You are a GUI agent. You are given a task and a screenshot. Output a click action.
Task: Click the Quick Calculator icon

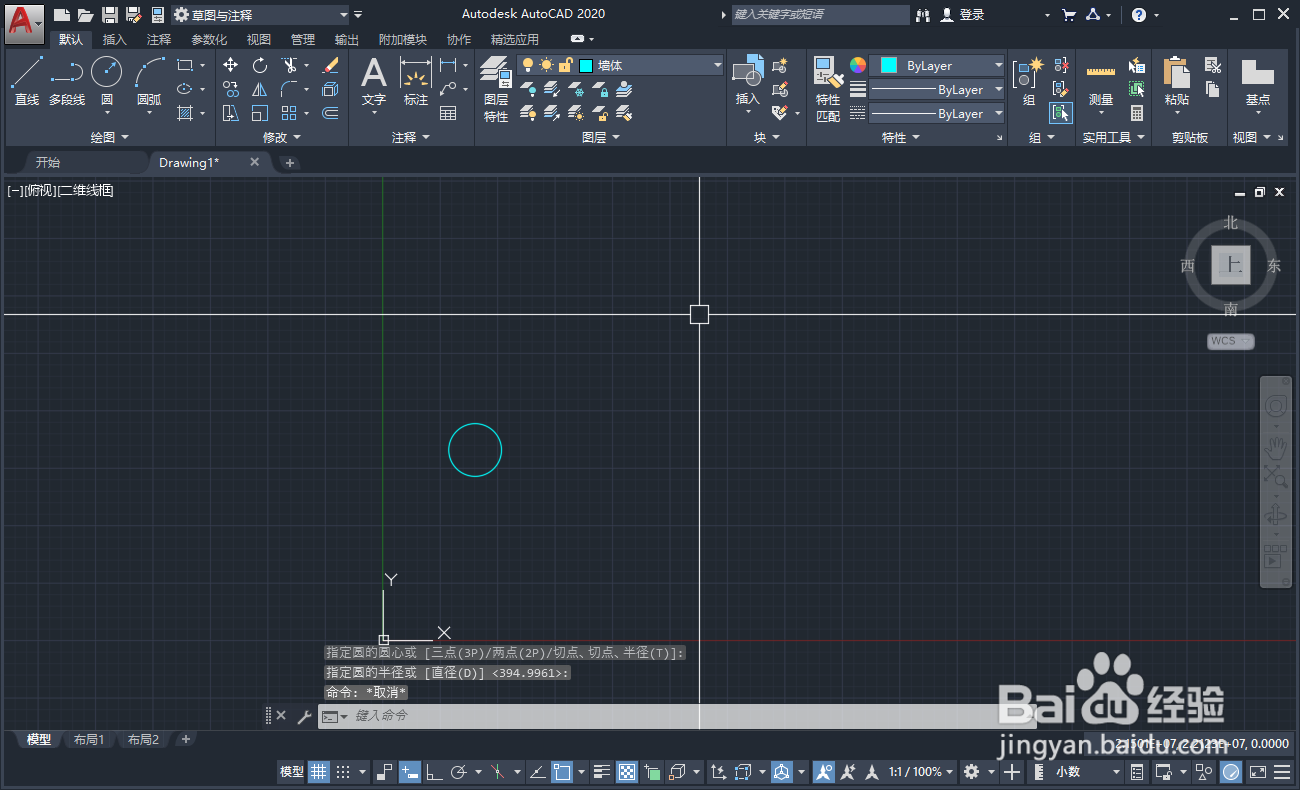pyautogui.click(x=1137, y=113)
